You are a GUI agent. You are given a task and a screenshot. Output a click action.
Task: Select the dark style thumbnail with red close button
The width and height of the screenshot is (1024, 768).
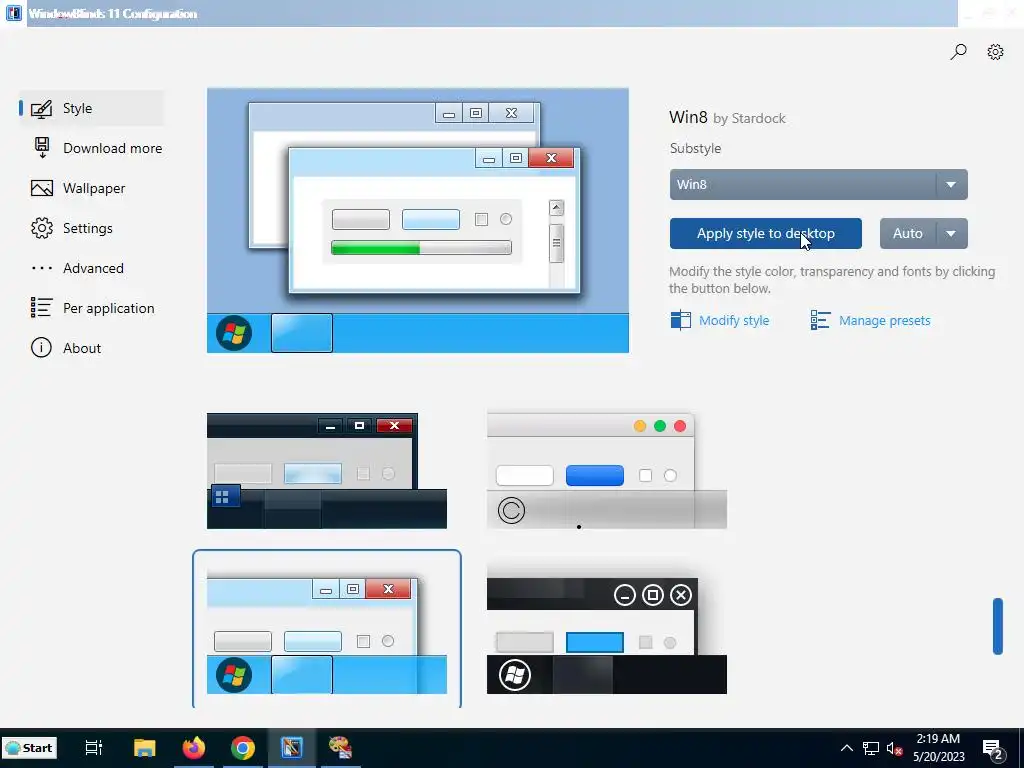point(327,471)
